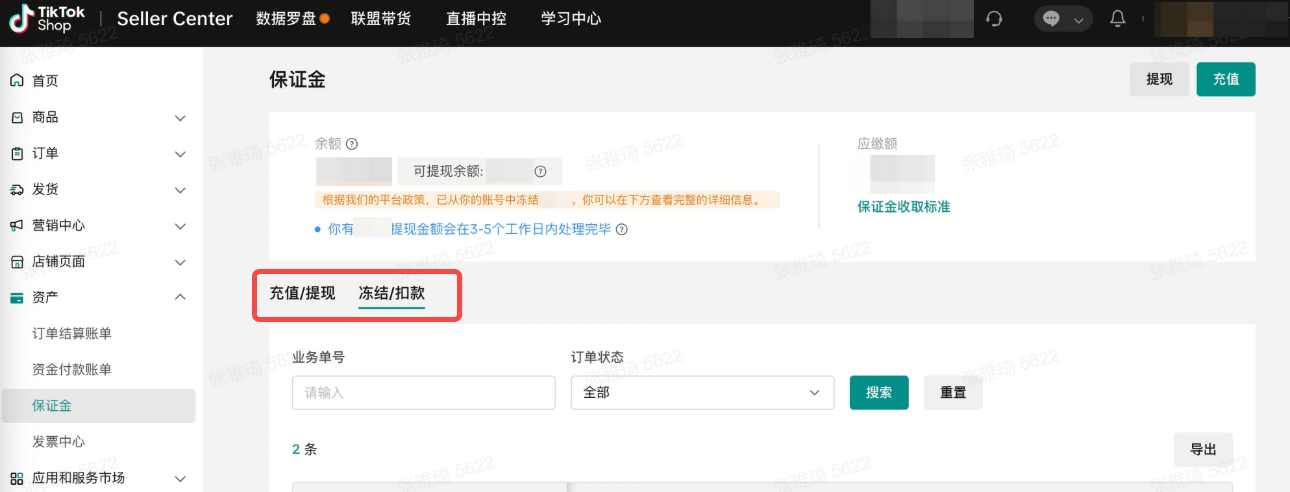1290x492 pixels.
Task: Click Seller Center title in header
Action: (x=175, y=19)
